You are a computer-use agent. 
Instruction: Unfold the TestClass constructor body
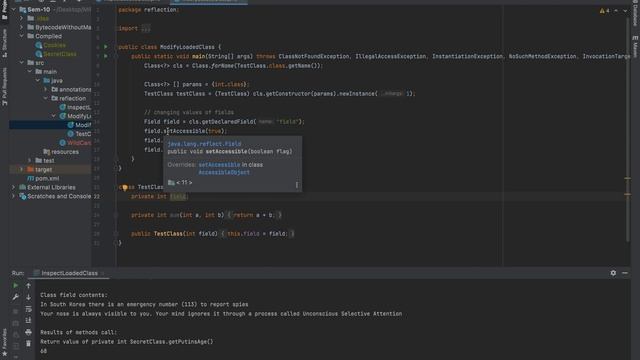click(x=257, y=233)
